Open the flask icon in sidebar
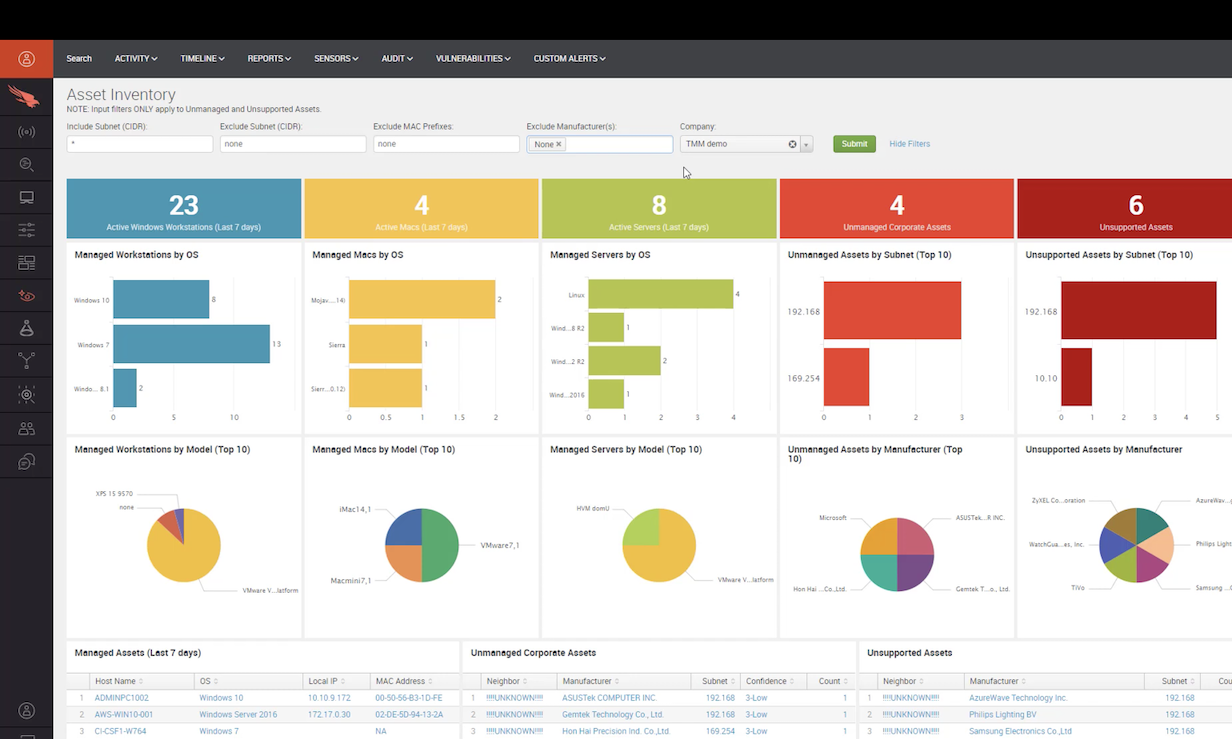1232x739 pixels. pos(26,329)
